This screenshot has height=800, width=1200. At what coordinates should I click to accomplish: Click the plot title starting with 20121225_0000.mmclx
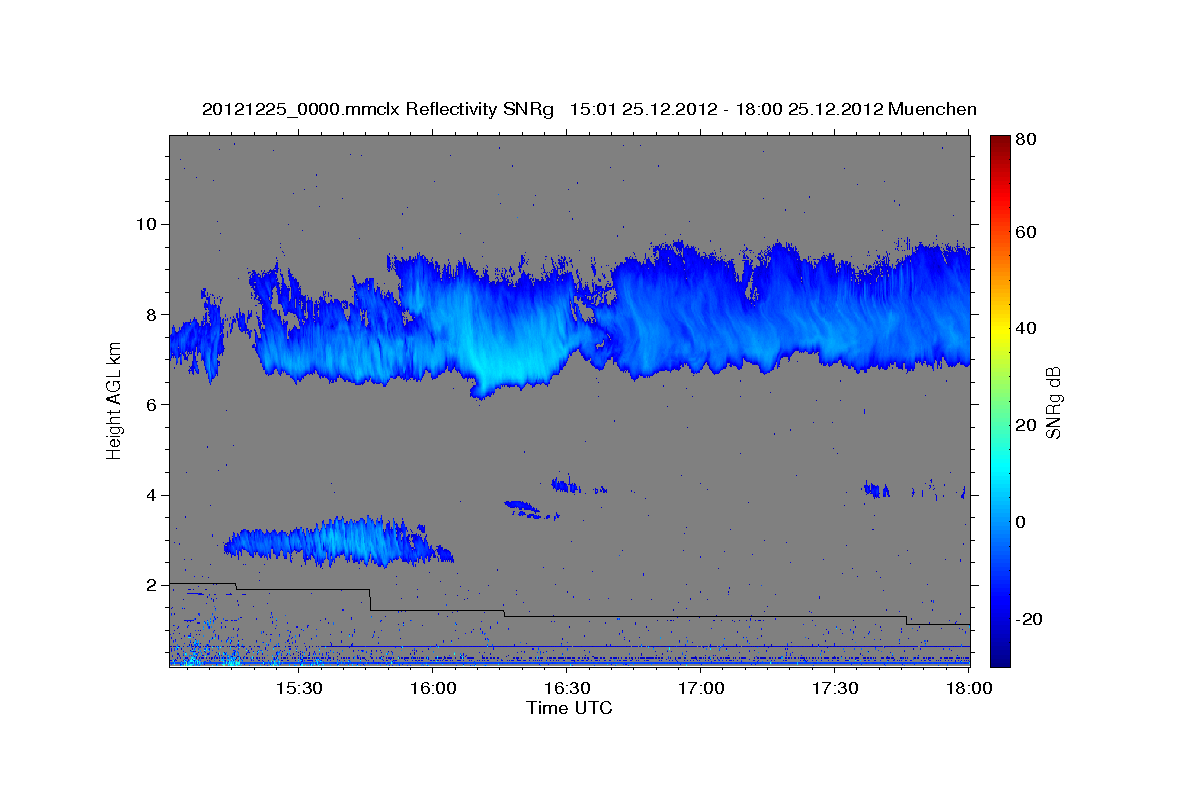[589, 109]
